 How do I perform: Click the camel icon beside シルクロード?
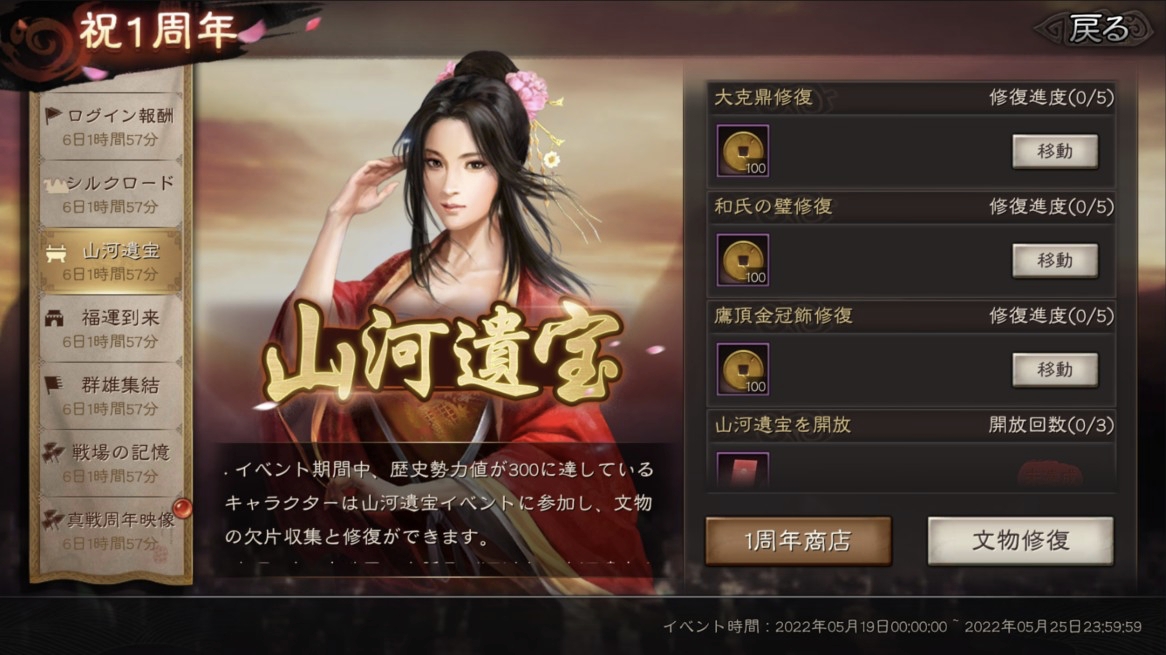[55, 184]
